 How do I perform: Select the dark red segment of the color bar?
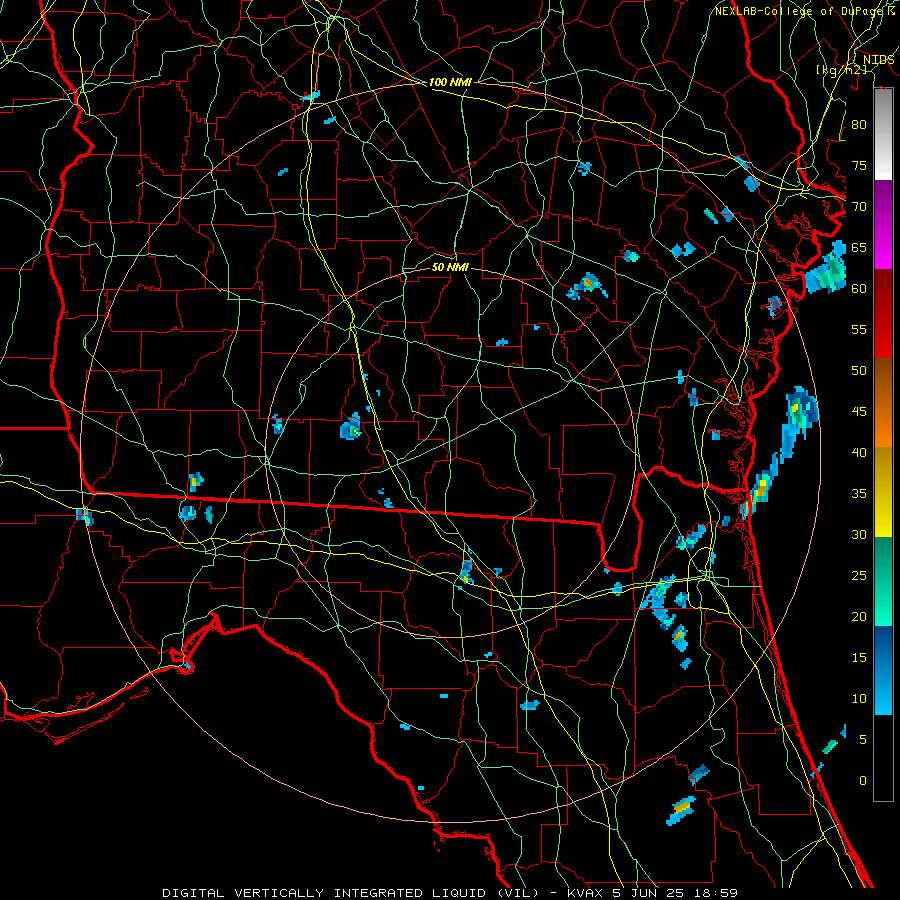coord(883,314)
